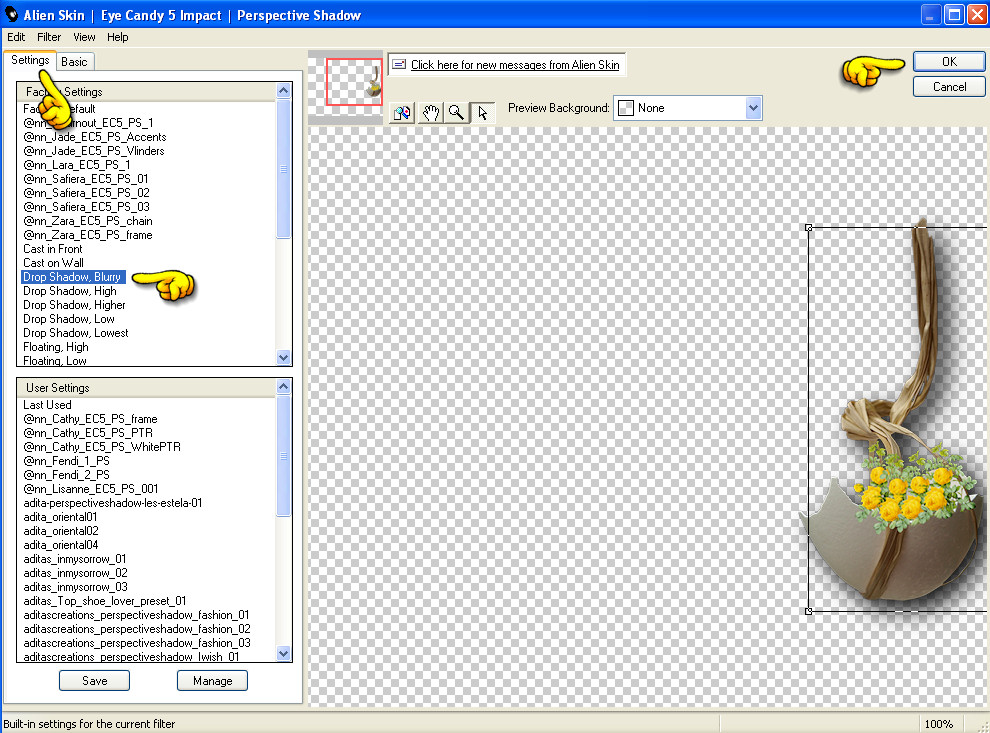
Task: Select '@nn_Fendi_1_PS' user setting
Action: tap(66, 461)
